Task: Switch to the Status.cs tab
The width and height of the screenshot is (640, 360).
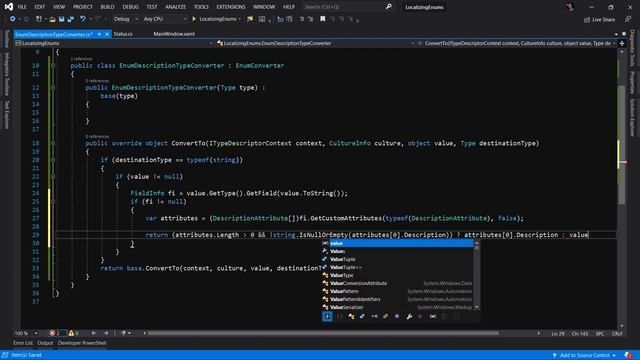Action: (x=123, y=34)
